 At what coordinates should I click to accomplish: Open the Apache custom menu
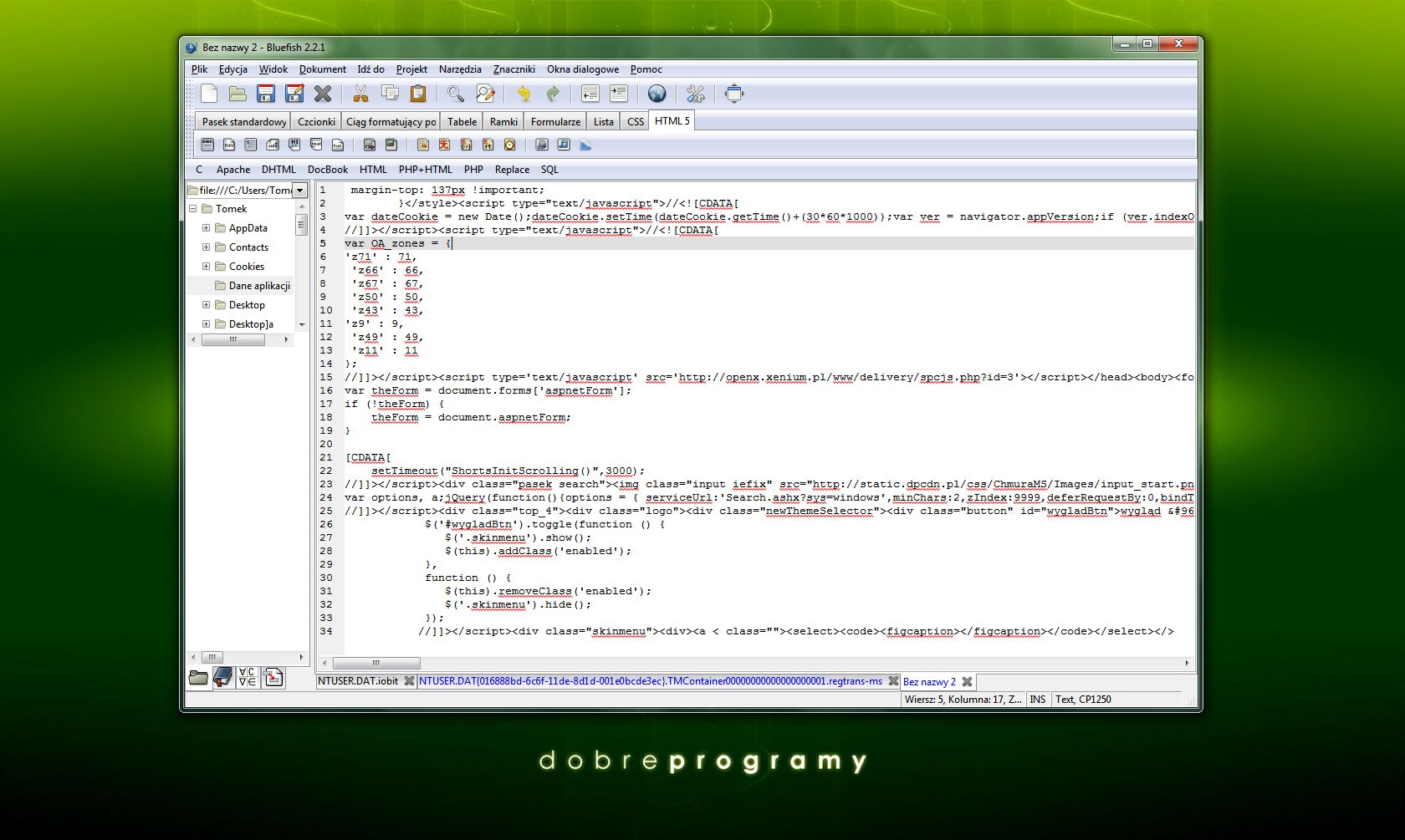(233, 170)
